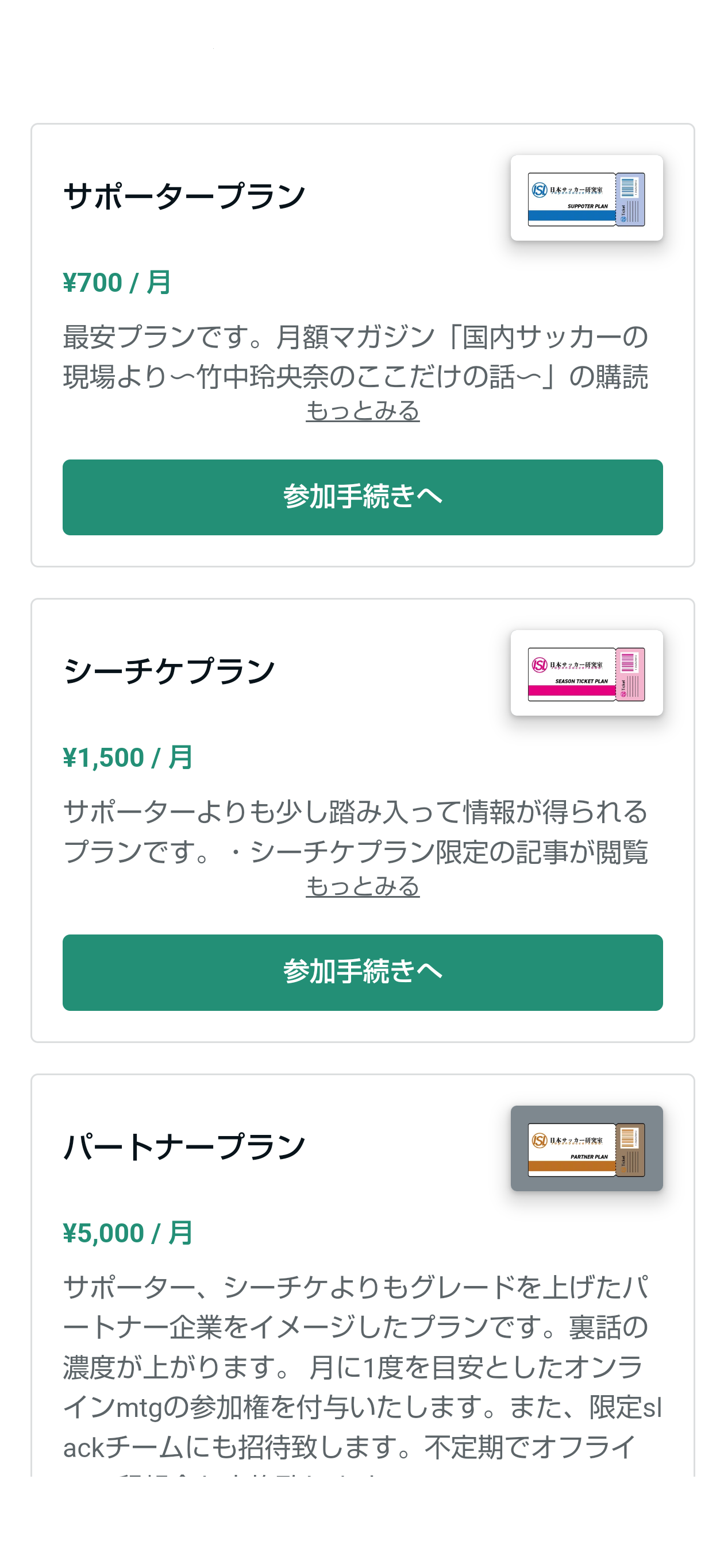Click the ISL logo on the brown partner ticket

click(540, 1141)
